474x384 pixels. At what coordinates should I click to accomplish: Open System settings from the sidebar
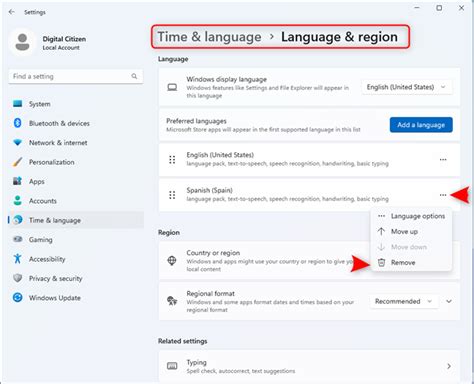(76, 104)
